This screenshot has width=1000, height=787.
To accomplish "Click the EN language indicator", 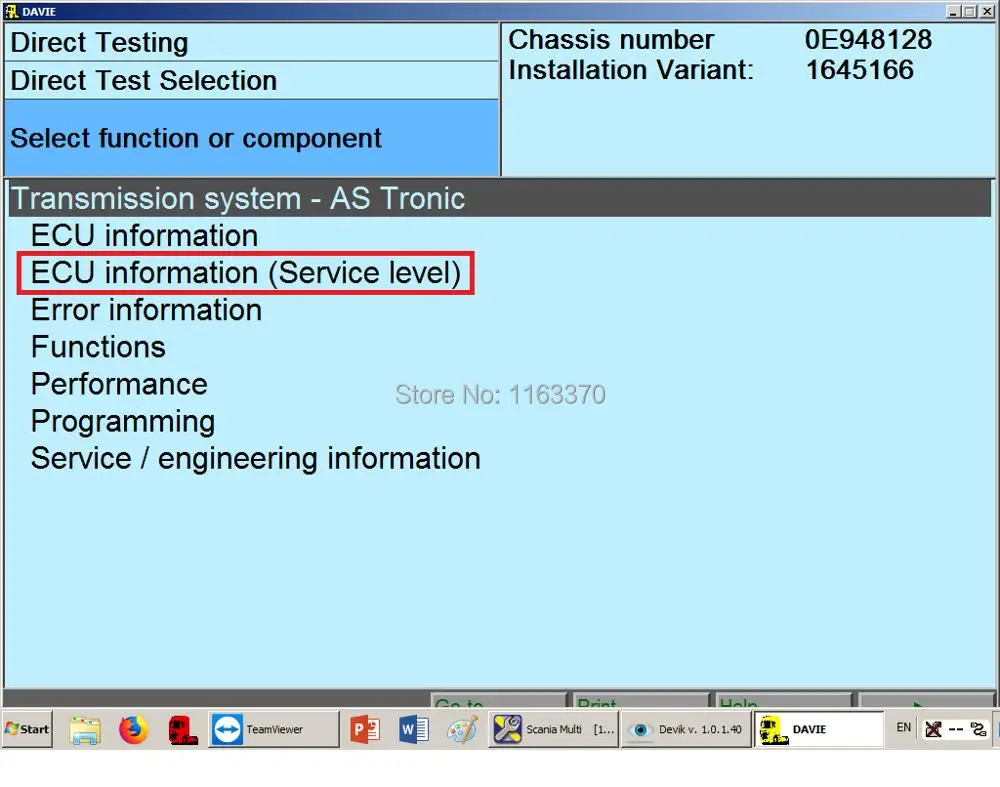I will click(904, 728).
